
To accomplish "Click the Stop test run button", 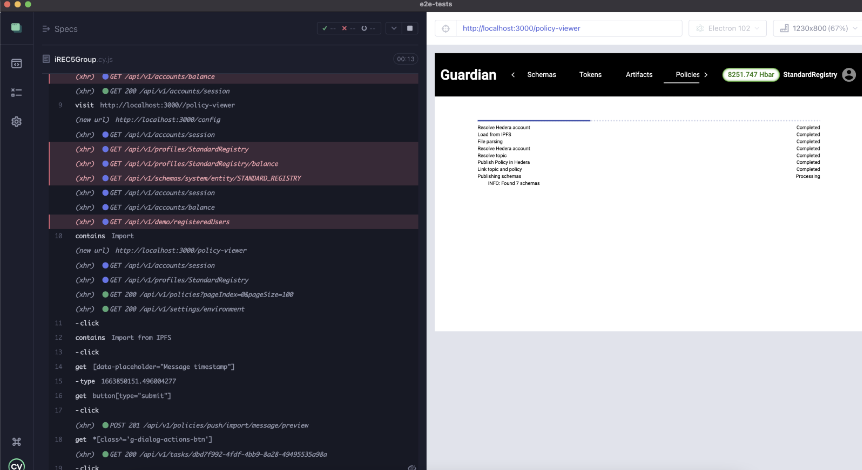I will [x=409, y=28].
